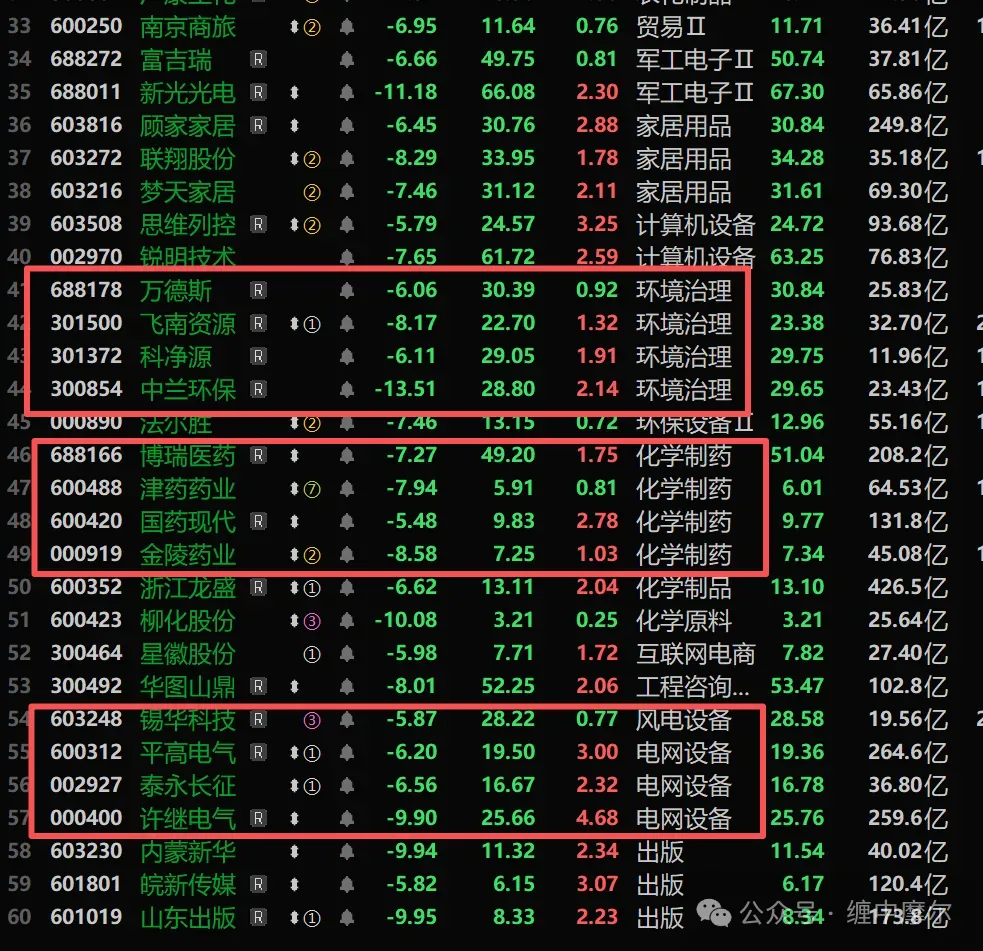This screenshot has width=983, height=951.
Task: Click the R badge beside 许继电气
Action: [258, 819]
